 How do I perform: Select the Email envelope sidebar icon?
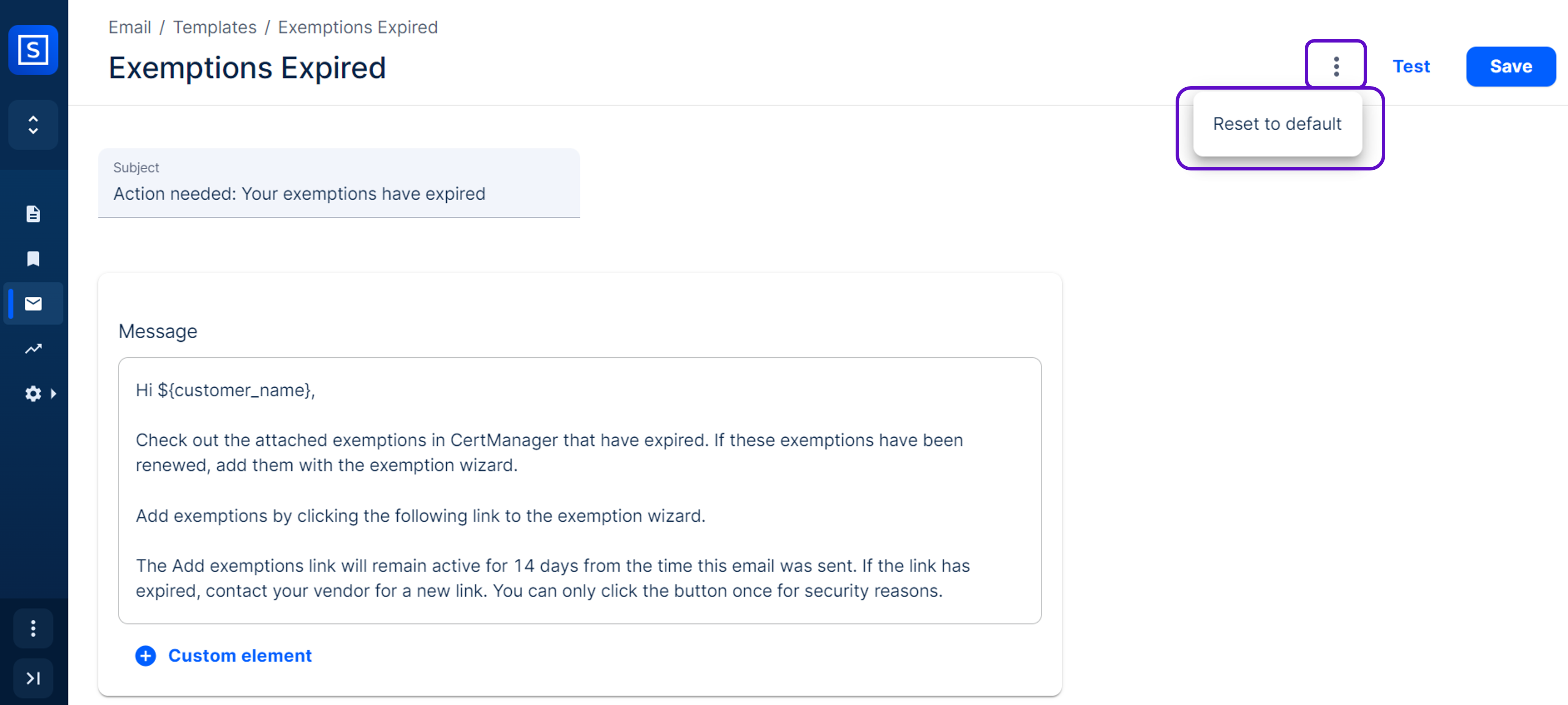coord(33,304)
